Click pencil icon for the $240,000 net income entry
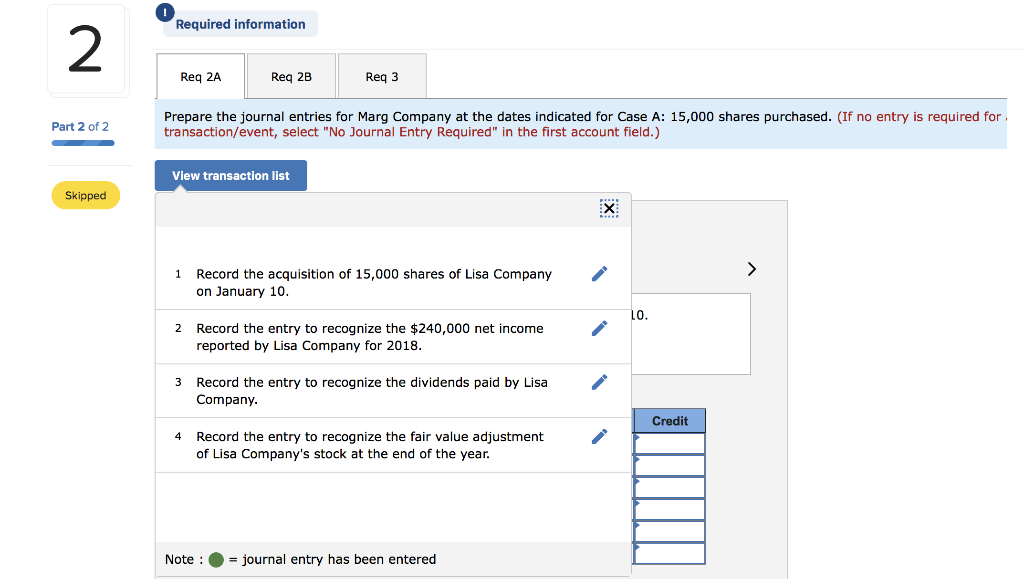Image resolution: width=1024 pixels, height=579 pixels. coord(599,327)
